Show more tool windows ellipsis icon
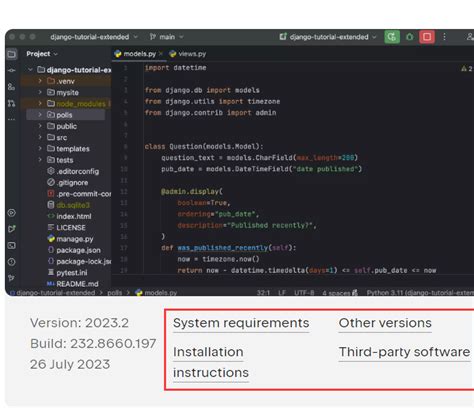474x408 pixels. pos(12,119)
